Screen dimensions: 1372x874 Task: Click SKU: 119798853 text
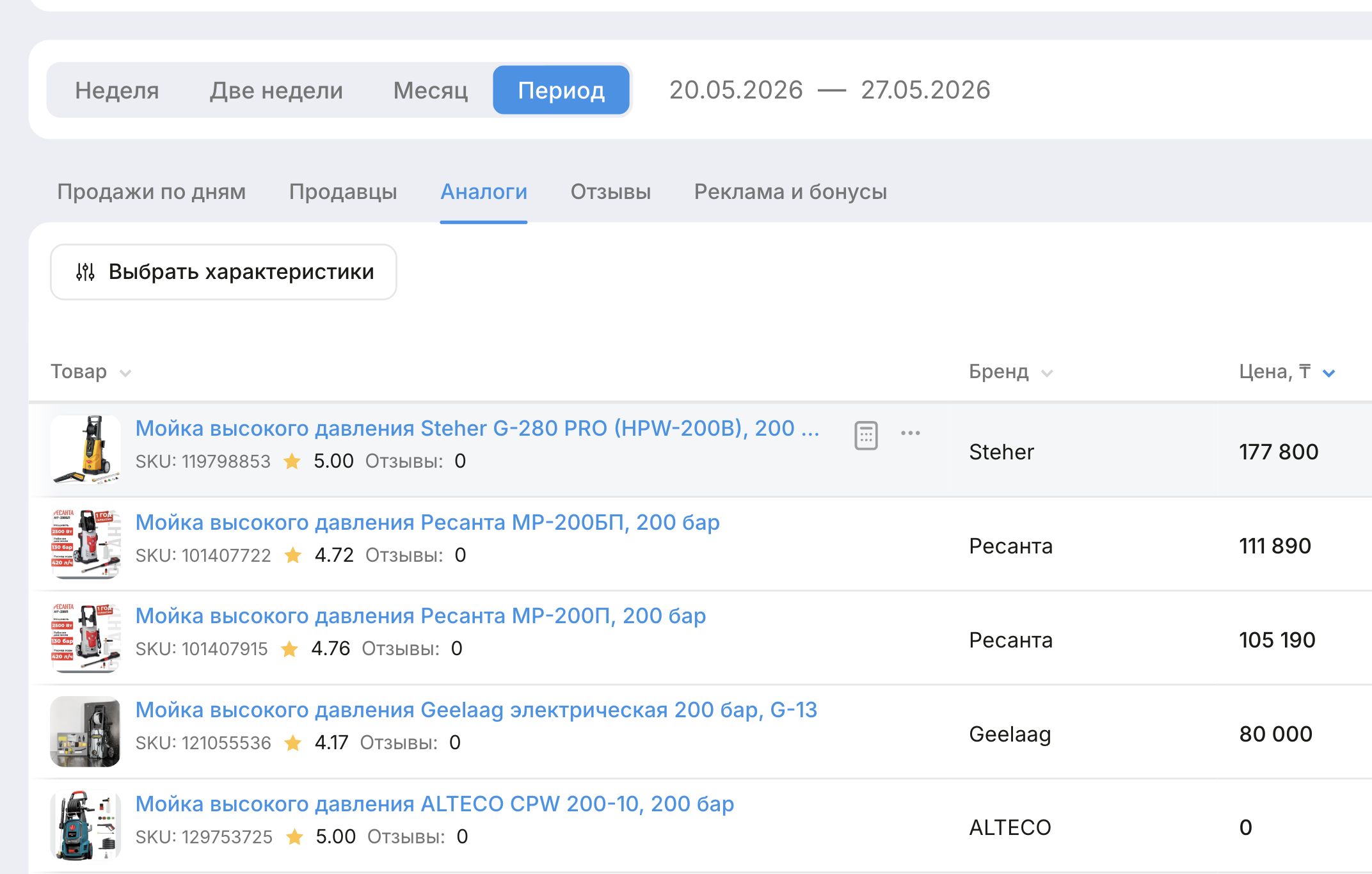[x=203, y=461]
